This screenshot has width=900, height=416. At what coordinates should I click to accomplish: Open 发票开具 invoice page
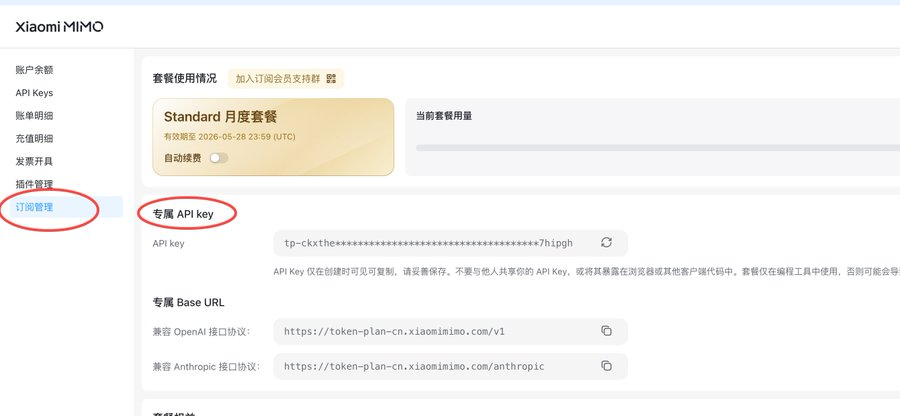[x=34, y=161]
